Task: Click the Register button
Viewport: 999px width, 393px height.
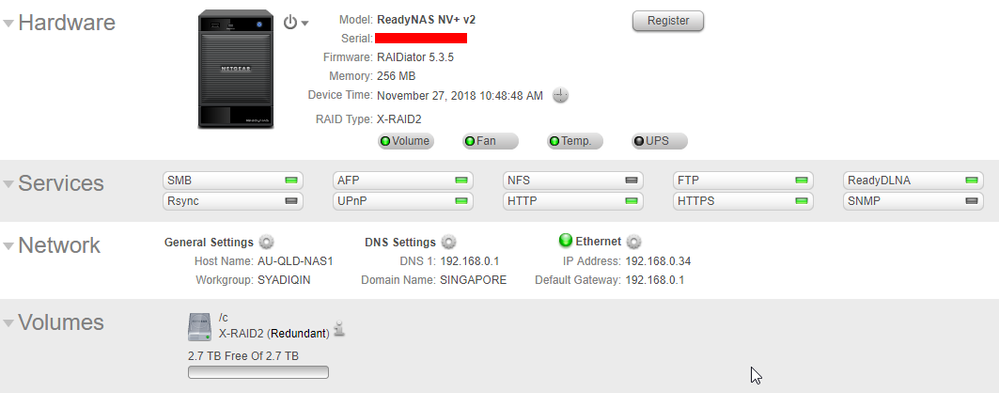Action: pos(668,20)
